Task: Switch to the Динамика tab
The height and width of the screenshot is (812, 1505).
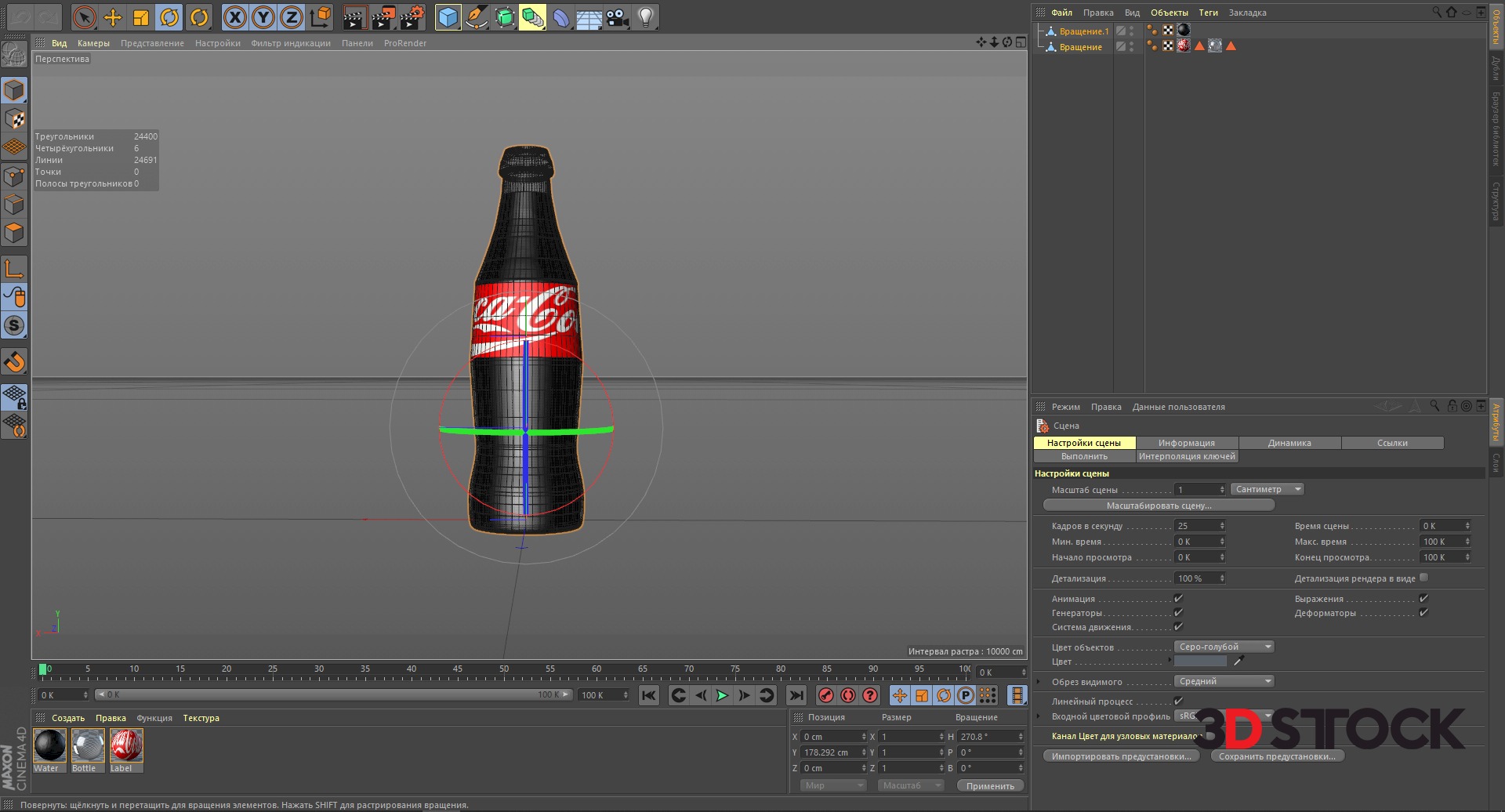Action: click(x=1289, y=443)
